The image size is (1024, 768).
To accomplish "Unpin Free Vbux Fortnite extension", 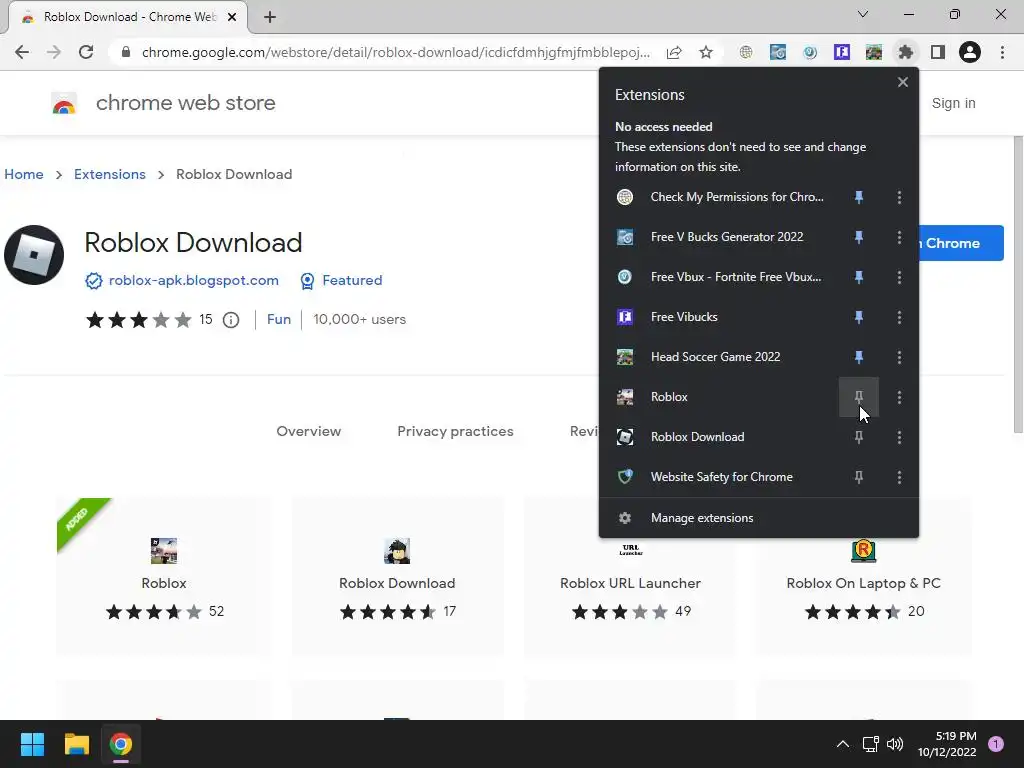I will (859, 277).
